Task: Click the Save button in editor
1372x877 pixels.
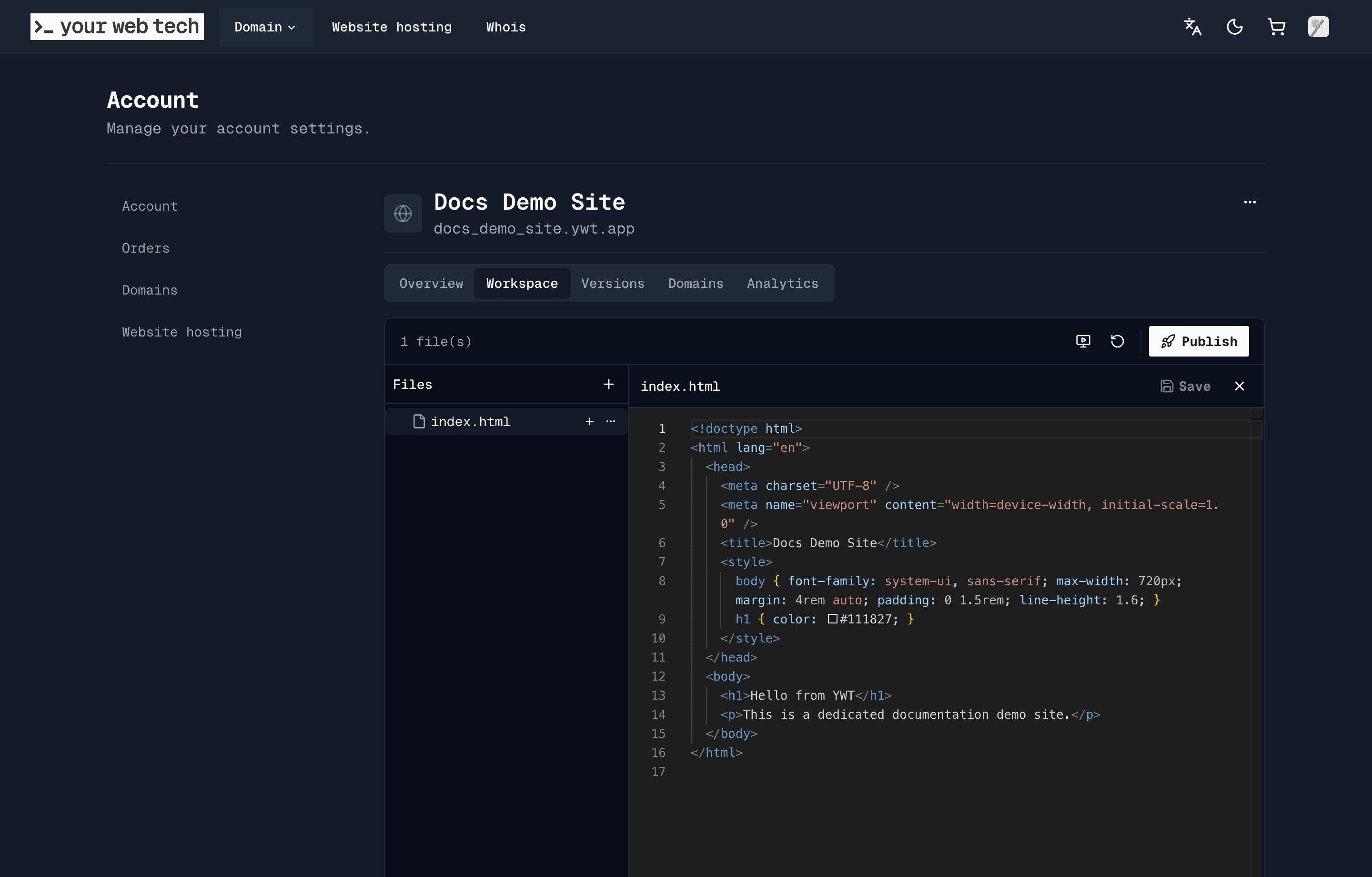Action: [1186, 386]
